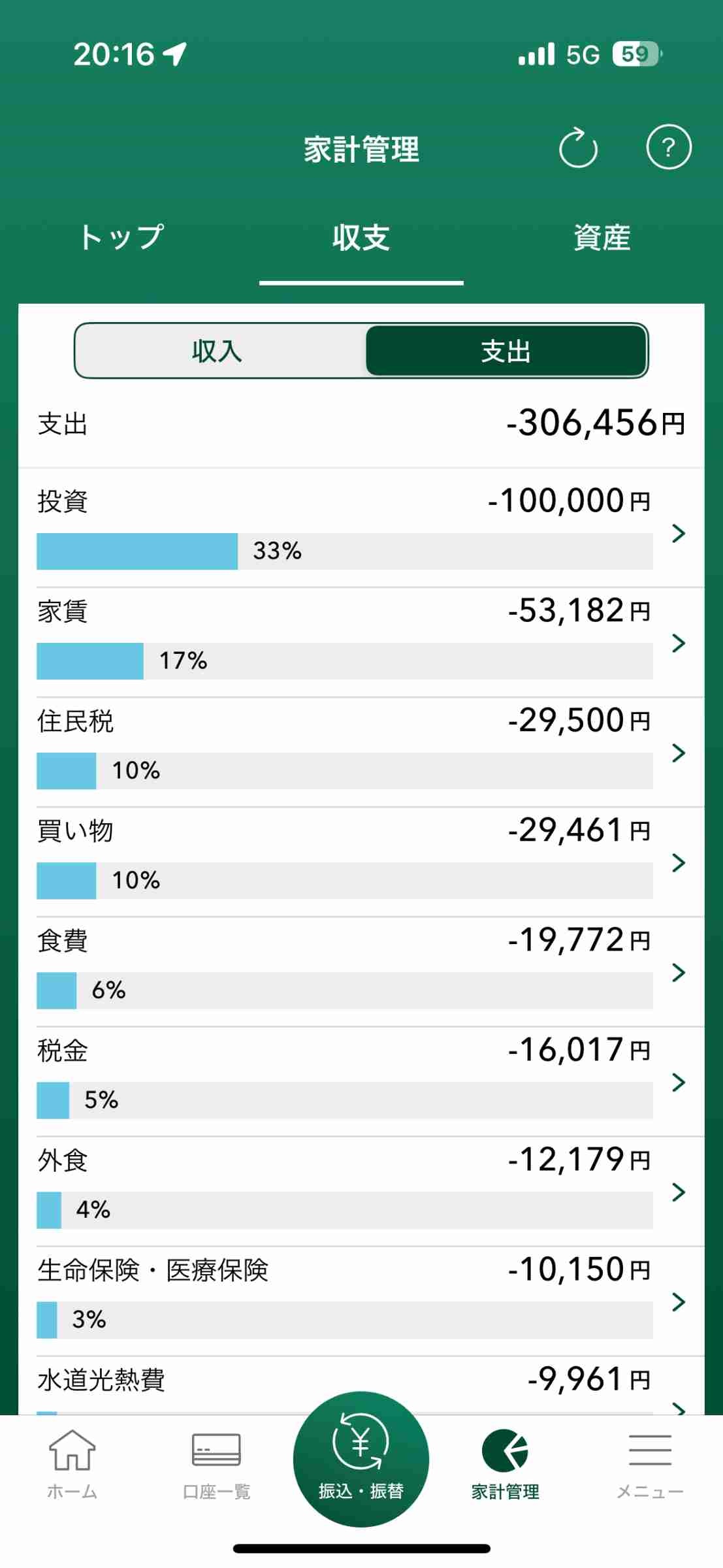The image size is (723, 1568).
Task: Open the hamburger menu icon
Action: (650, 1461)
